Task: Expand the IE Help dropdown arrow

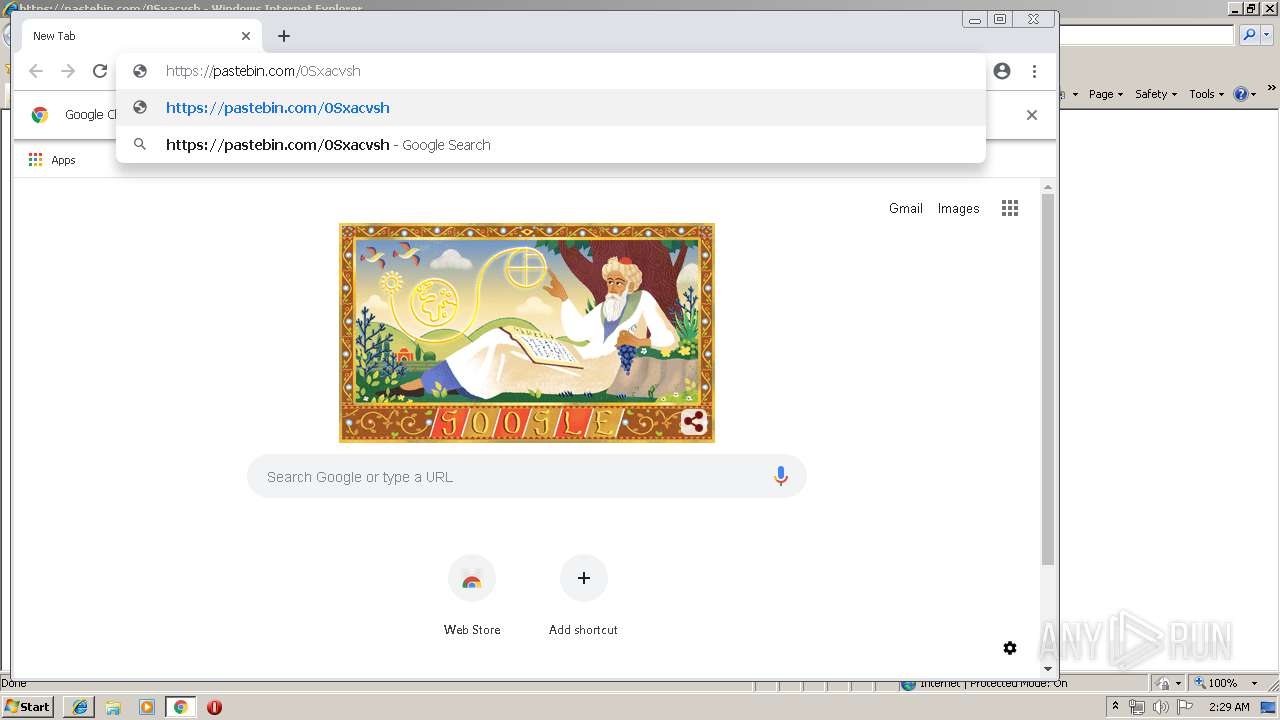Action: click(1253, 94)
